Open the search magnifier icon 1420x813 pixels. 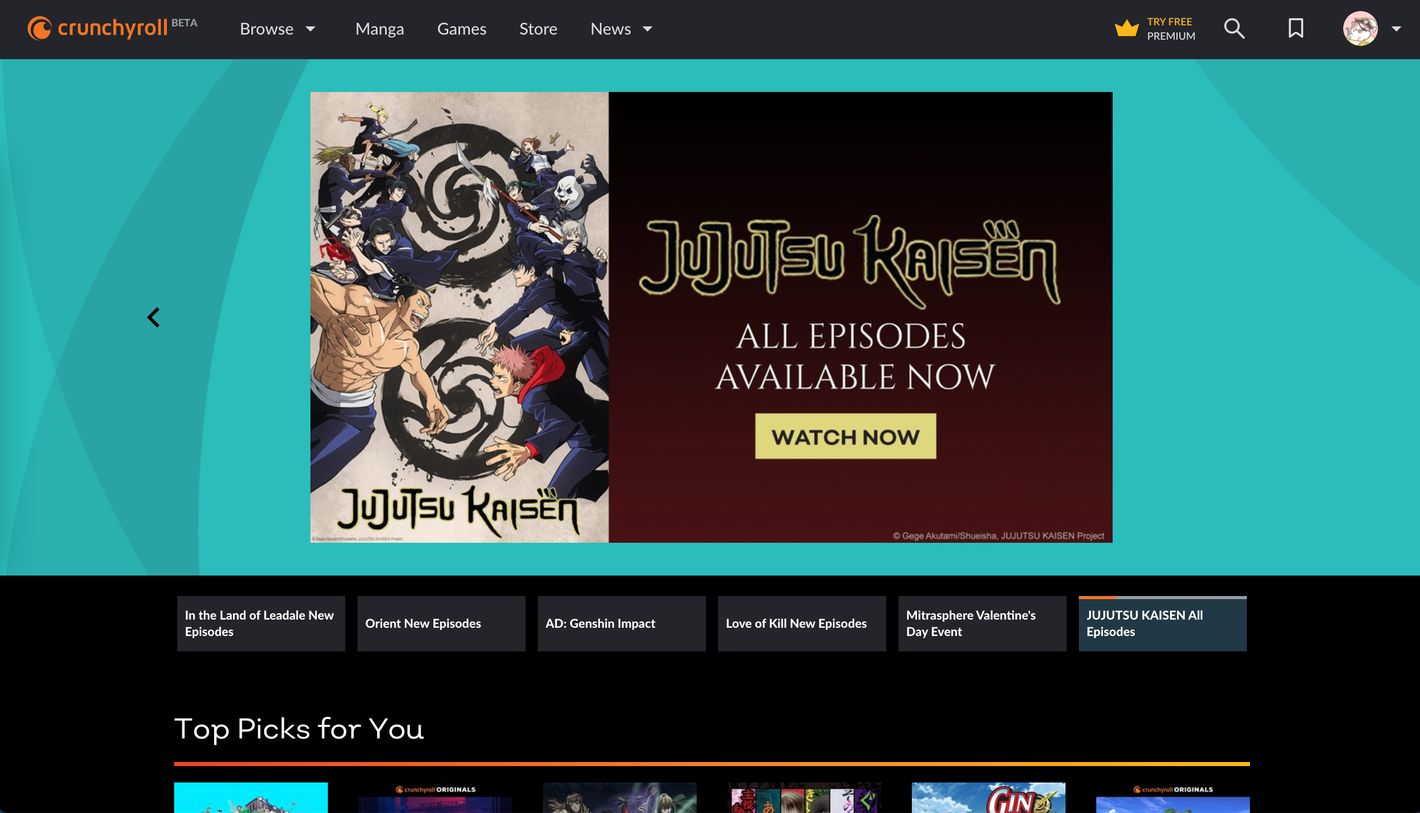click(x=1234, y=29)
